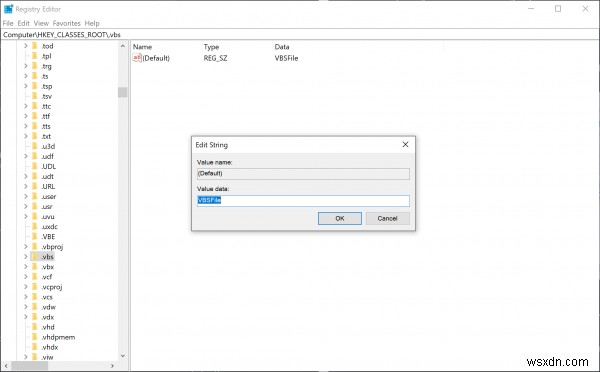Click the registry address bar path
Screen dimensions: 600x372
pos(62,35)
